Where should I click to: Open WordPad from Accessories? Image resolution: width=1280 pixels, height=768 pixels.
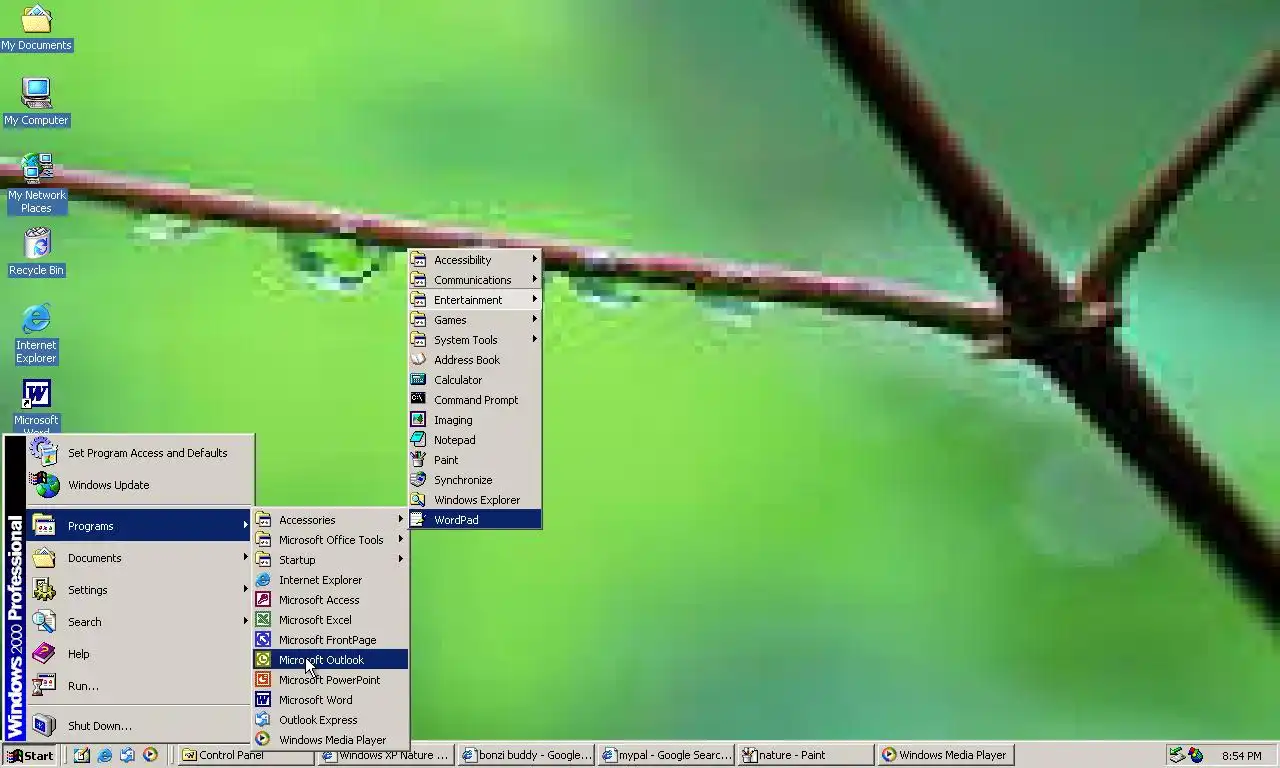click(475, 520)
